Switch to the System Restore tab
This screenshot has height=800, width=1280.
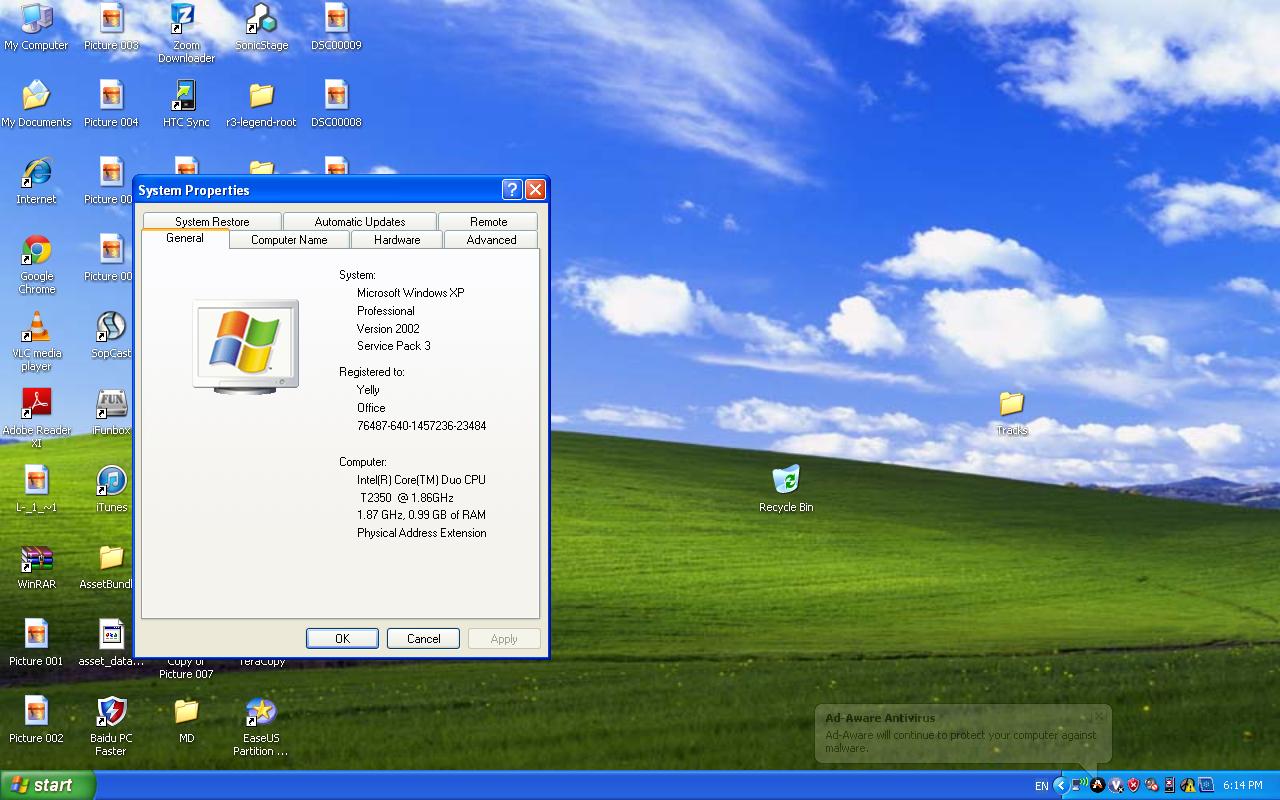click(x=212, y=222)
